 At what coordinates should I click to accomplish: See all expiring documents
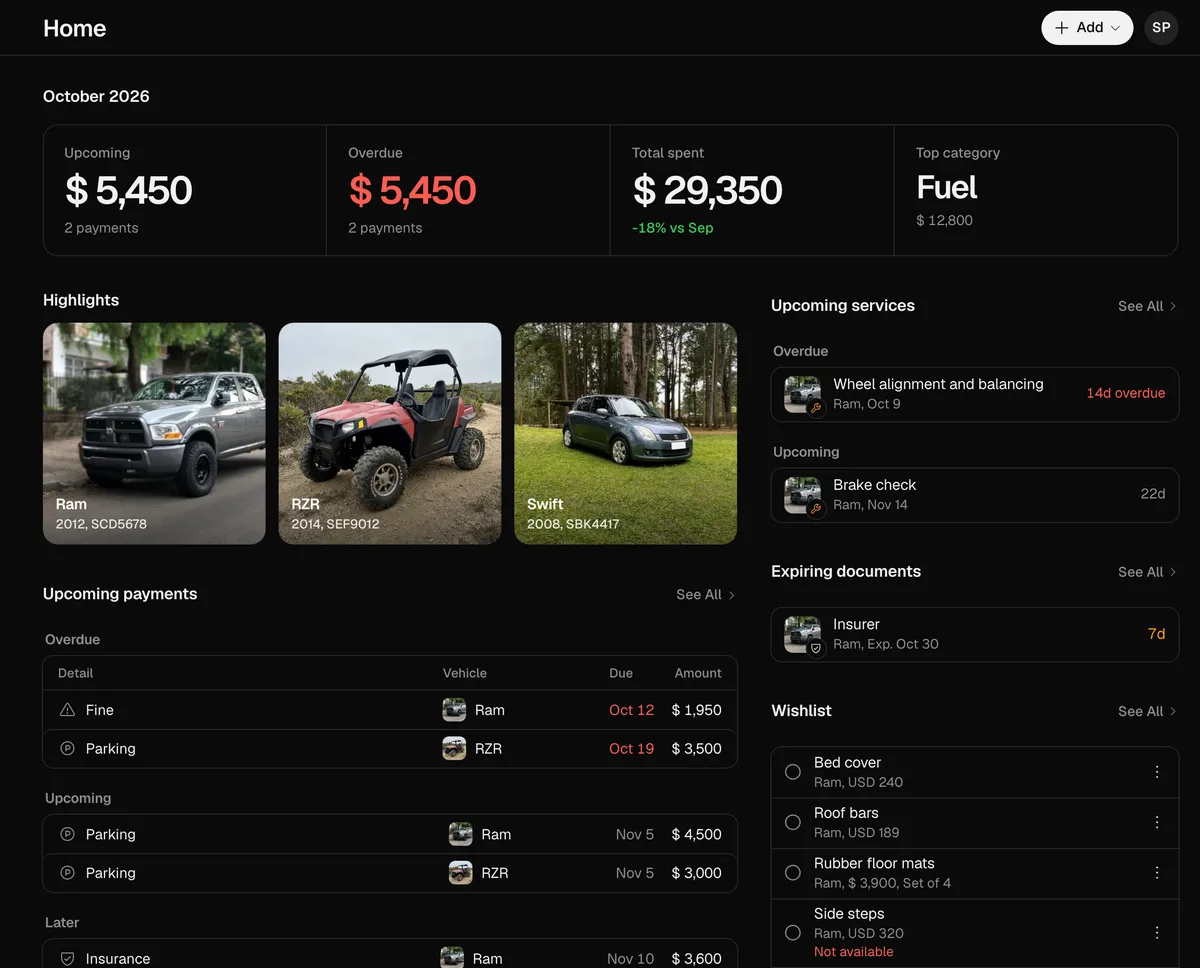pos(1148,572)
